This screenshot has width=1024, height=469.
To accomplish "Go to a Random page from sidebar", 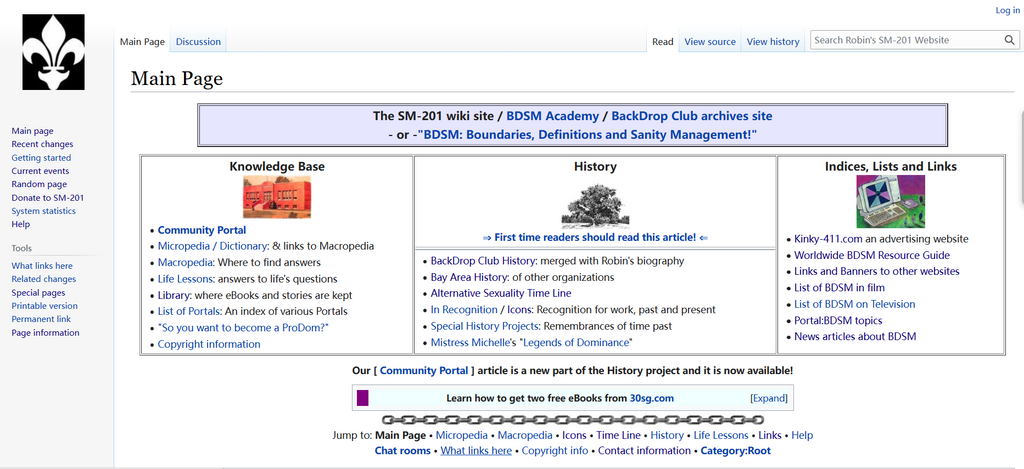I will point(39,184).
